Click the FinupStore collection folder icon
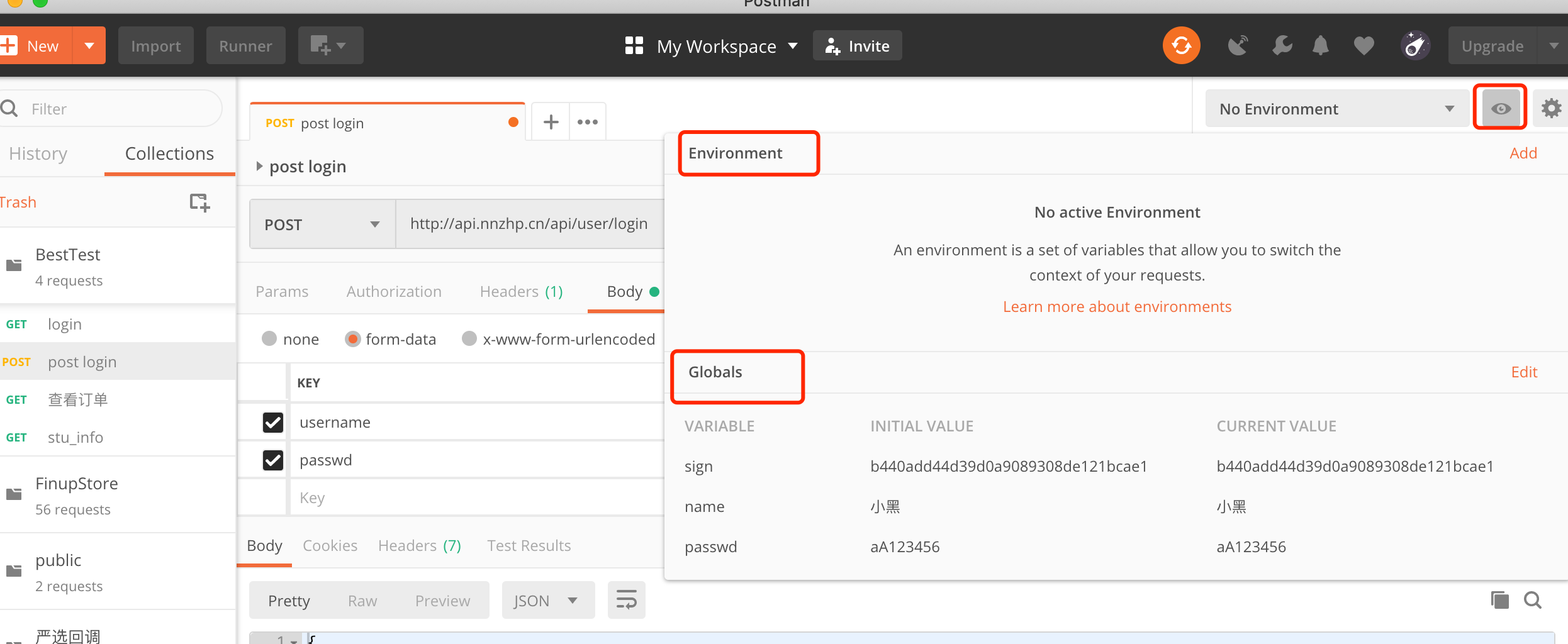Screen dimensions: 1568x644 coord(13,494)
